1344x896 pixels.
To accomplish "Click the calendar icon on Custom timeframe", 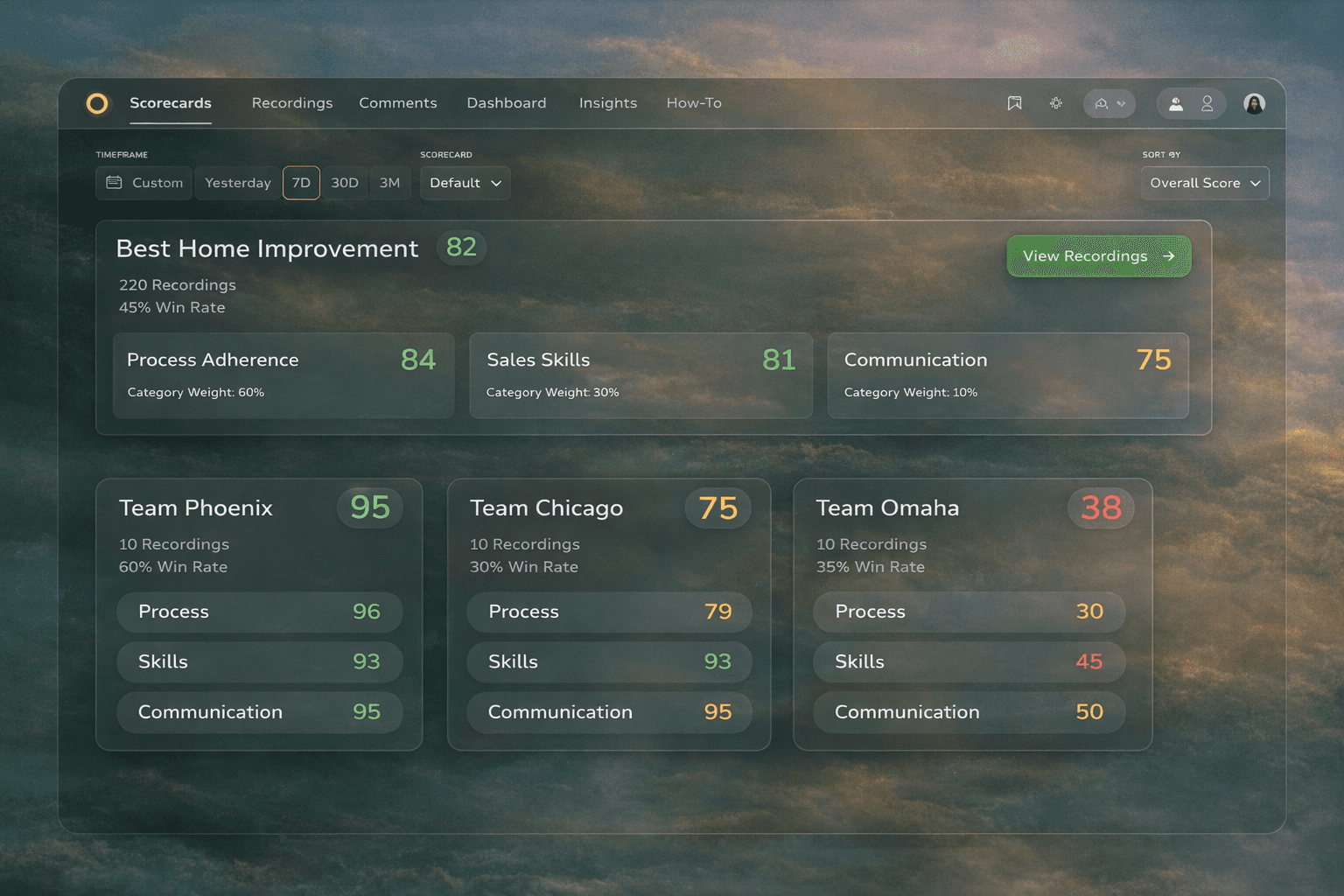I will (114, 183).
